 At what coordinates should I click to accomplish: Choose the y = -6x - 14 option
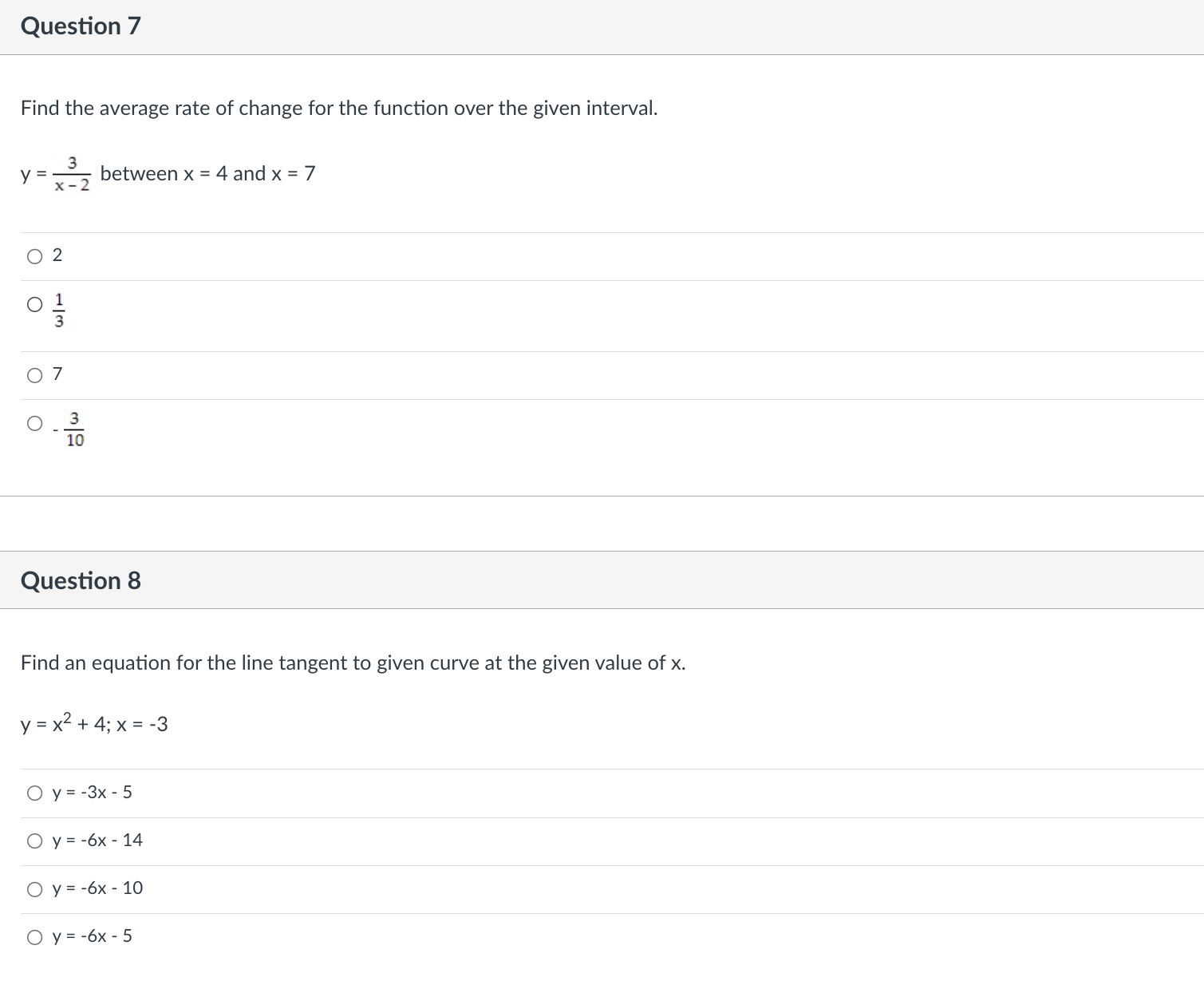coord(35,840)
